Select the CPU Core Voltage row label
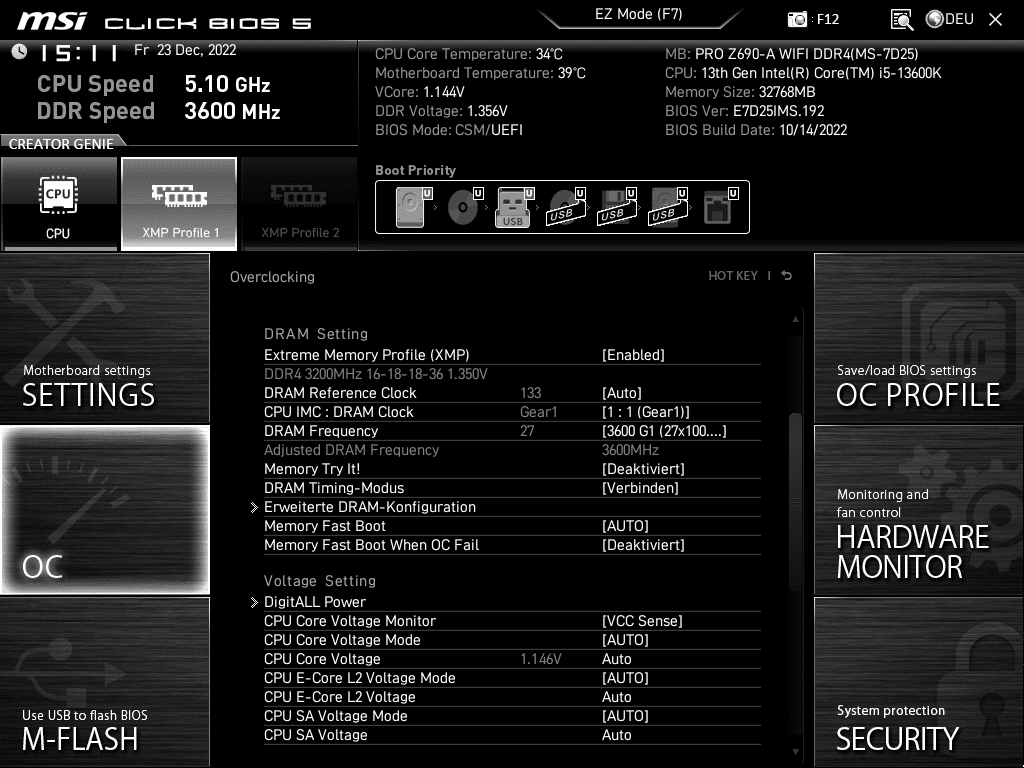The width and height of the screenshot is (1024, 768). 322,658
